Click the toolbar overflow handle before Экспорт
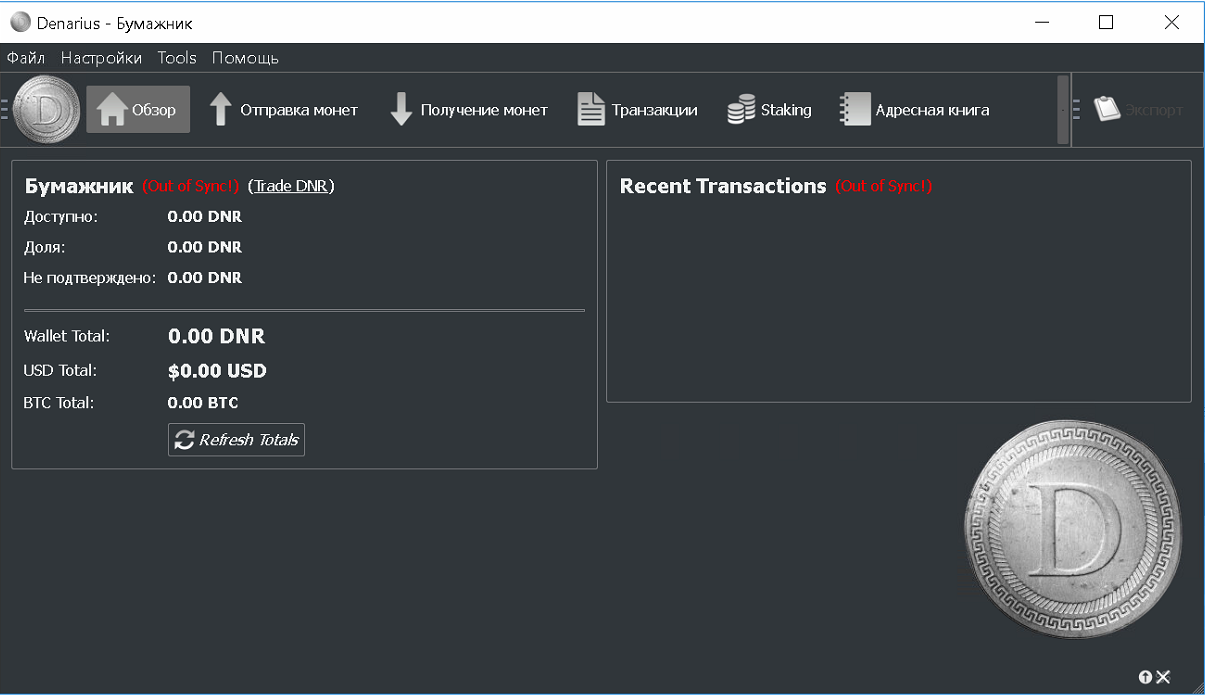This screenshot has width=1205, height=695. (1063, 110)
